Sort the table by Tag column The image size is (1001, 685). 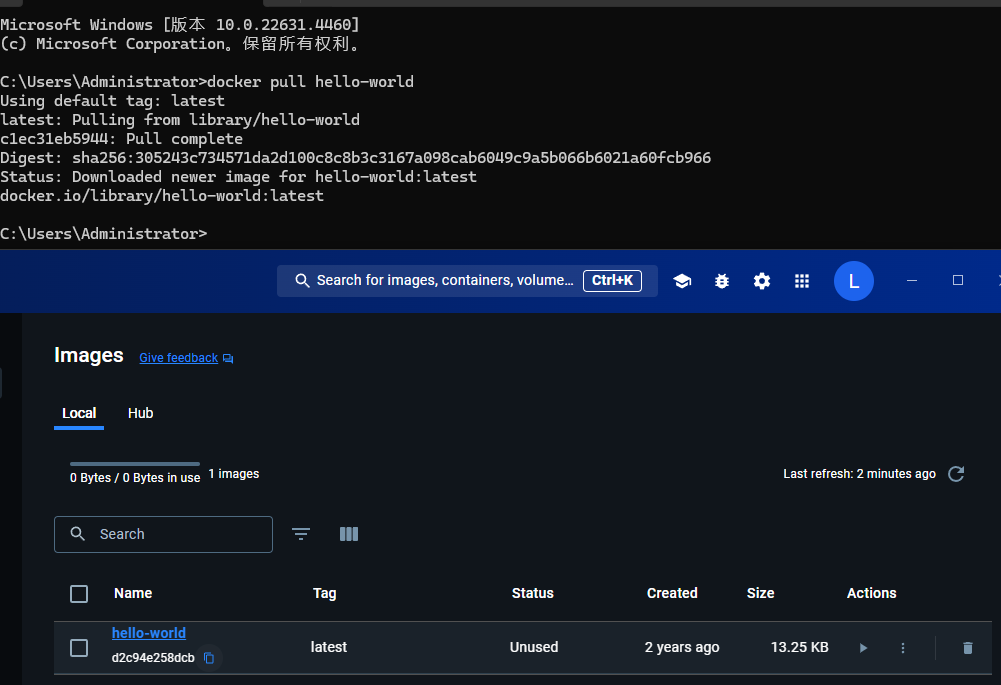[x=324, y=593]
